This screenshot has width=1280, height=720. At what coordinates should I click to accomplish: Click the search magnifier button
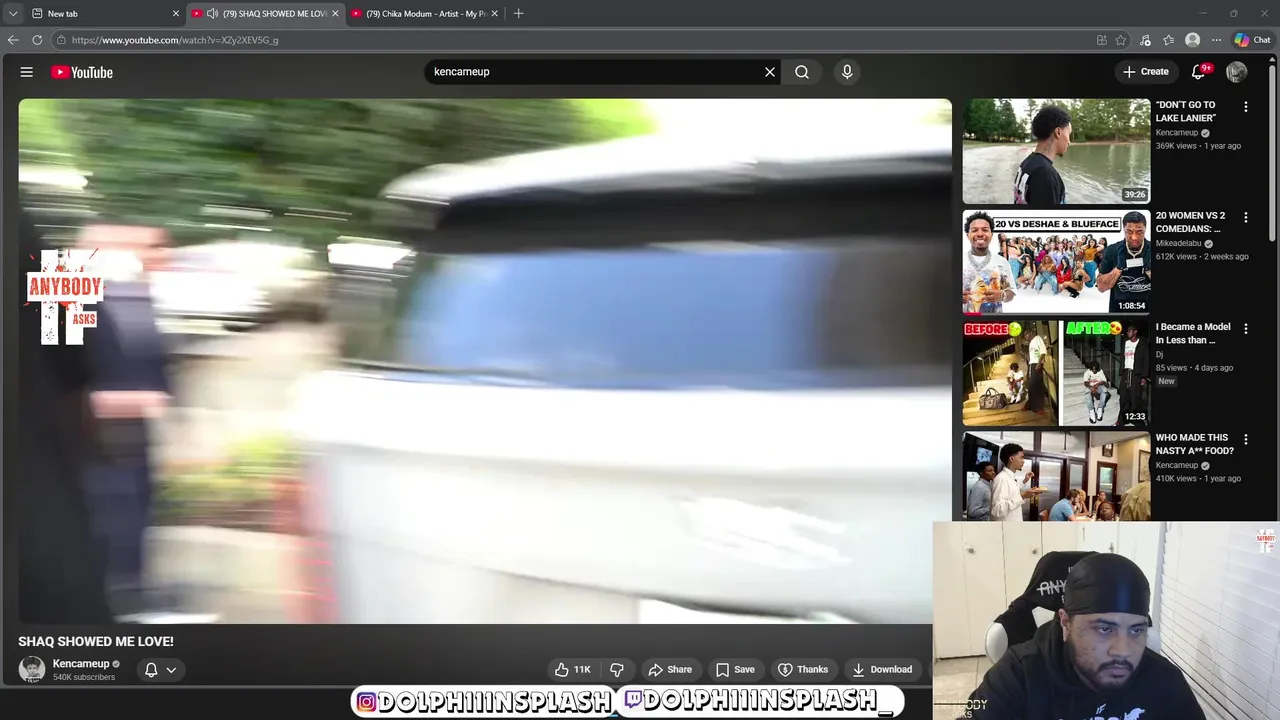click(802, 72)
